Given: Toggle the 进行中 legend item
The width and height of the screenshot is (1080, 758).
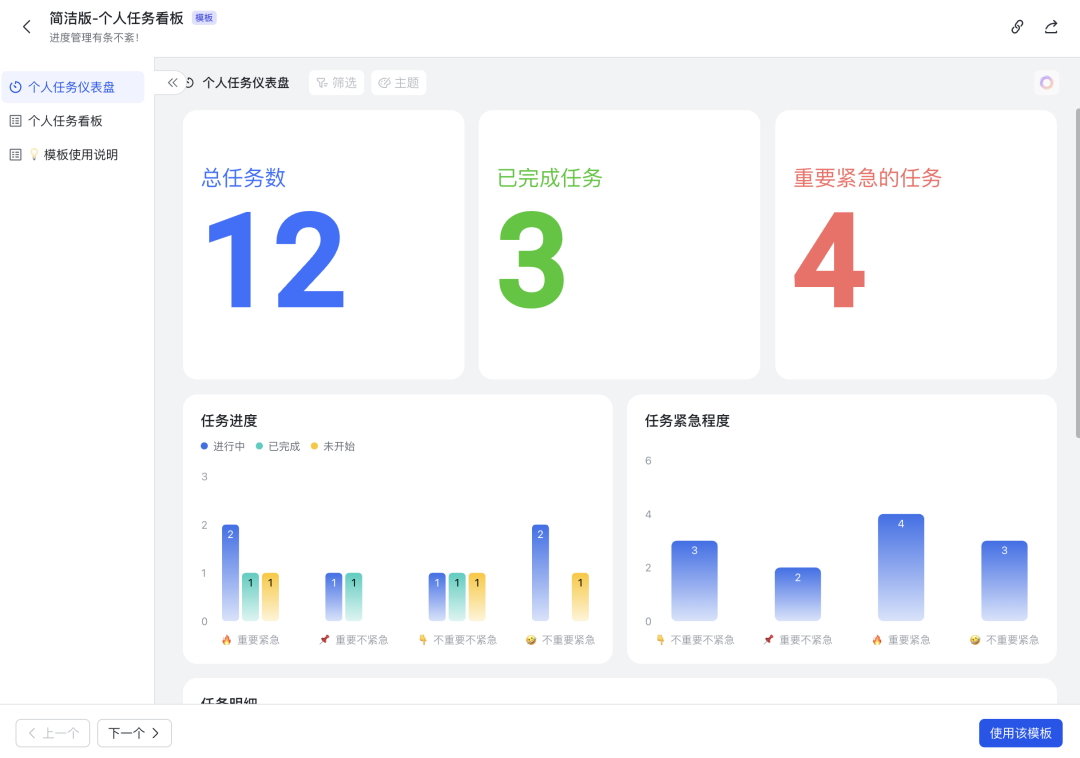Looking at the screenshot, I should pyautogui.click(x=222, y=446).
